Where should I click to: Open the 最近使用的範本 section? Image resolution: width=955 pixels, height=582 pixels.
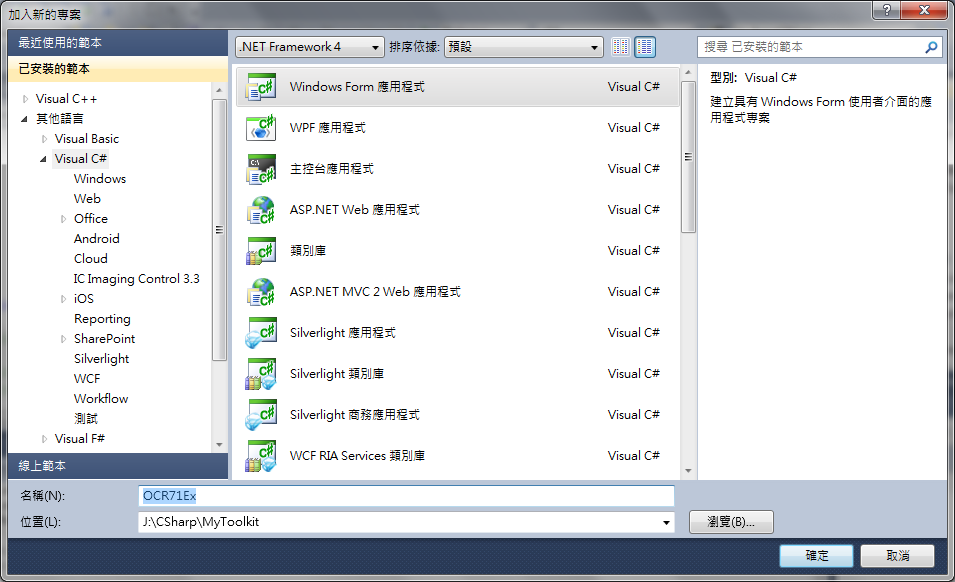click(118, 43)
